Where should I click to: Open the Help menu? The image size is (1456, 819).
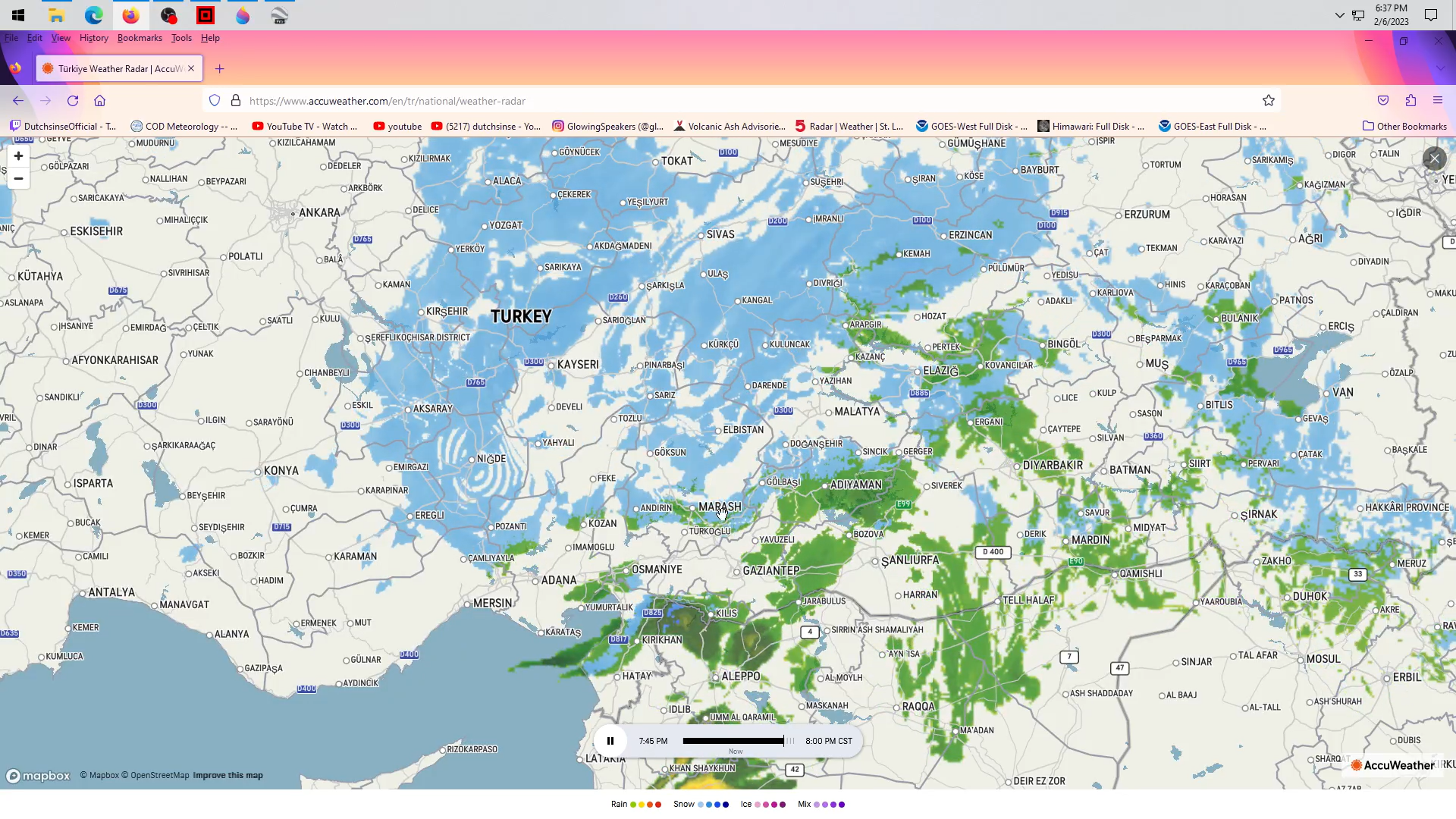pos(210,38)
